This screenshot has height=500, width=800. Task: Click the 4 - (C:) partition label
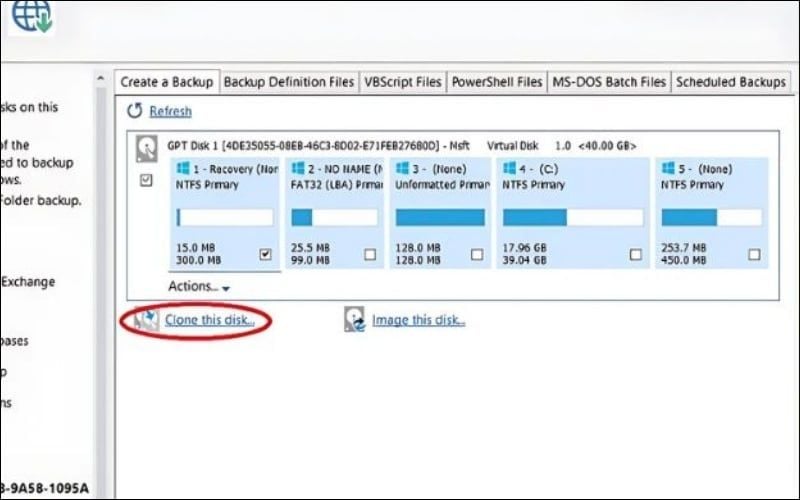coord(539,169)
